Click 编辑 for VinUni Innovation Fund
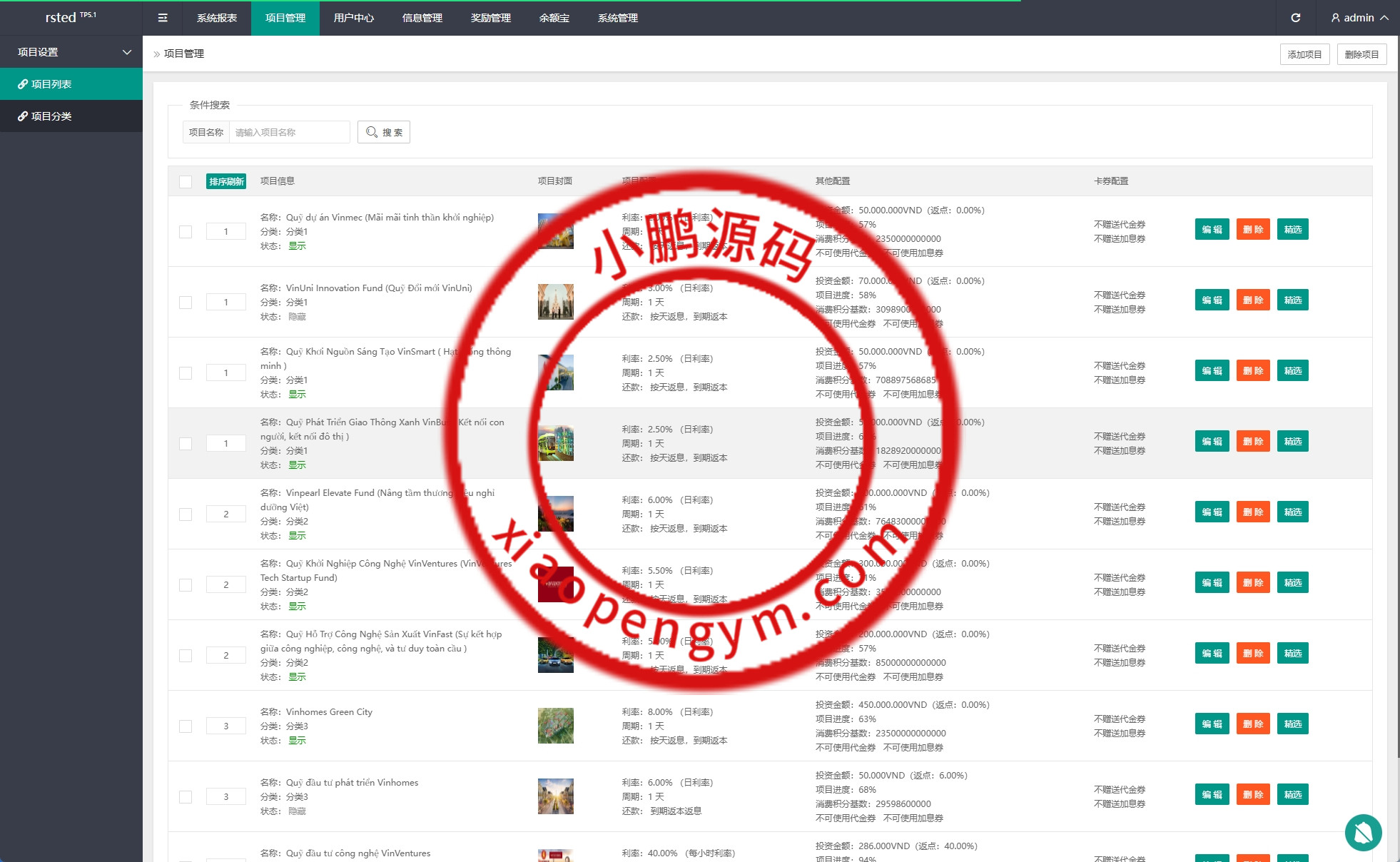 click(1212, 300)
